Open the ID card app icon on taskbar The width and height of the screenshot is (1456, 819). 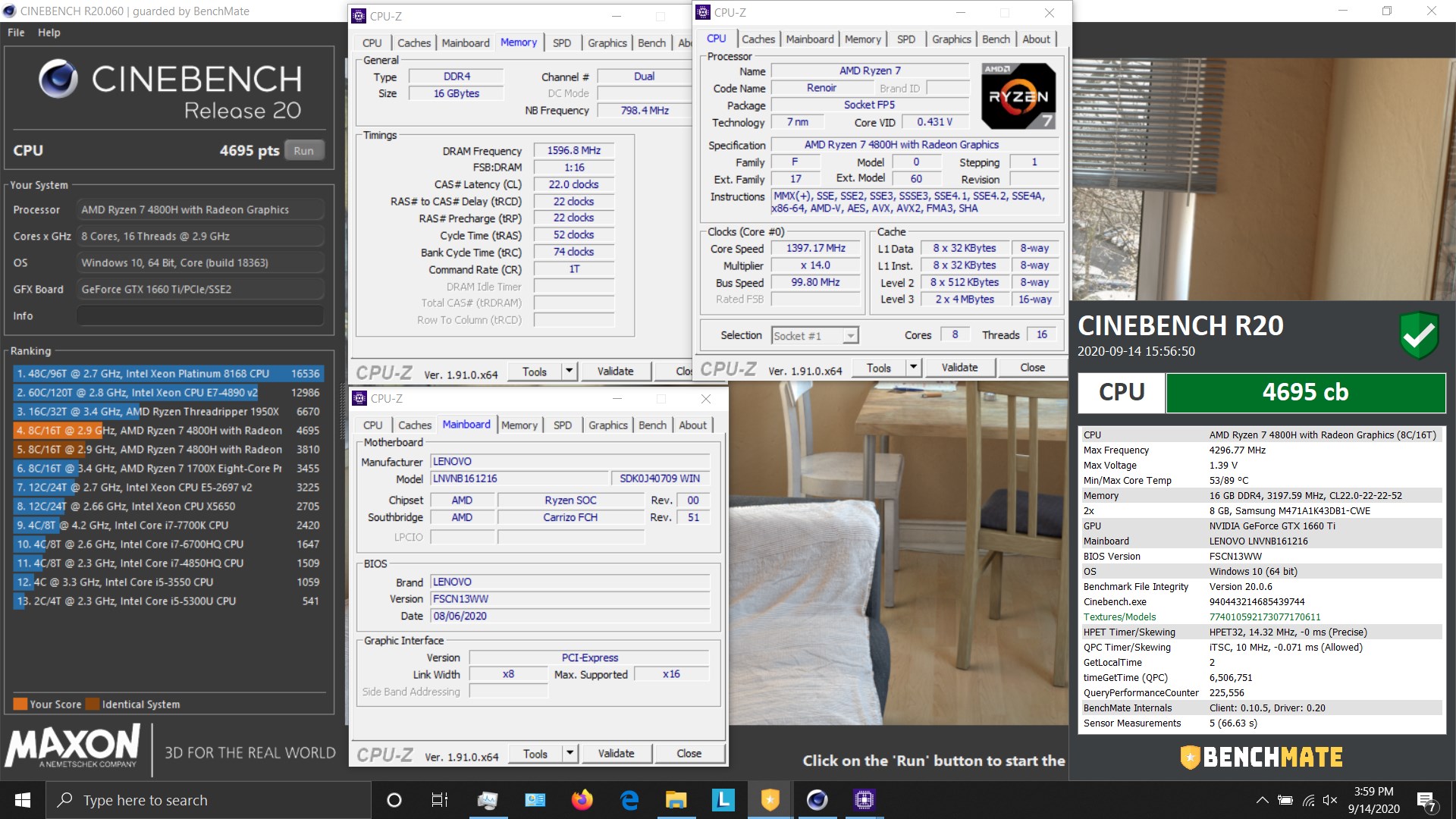[x=535, y=800]
